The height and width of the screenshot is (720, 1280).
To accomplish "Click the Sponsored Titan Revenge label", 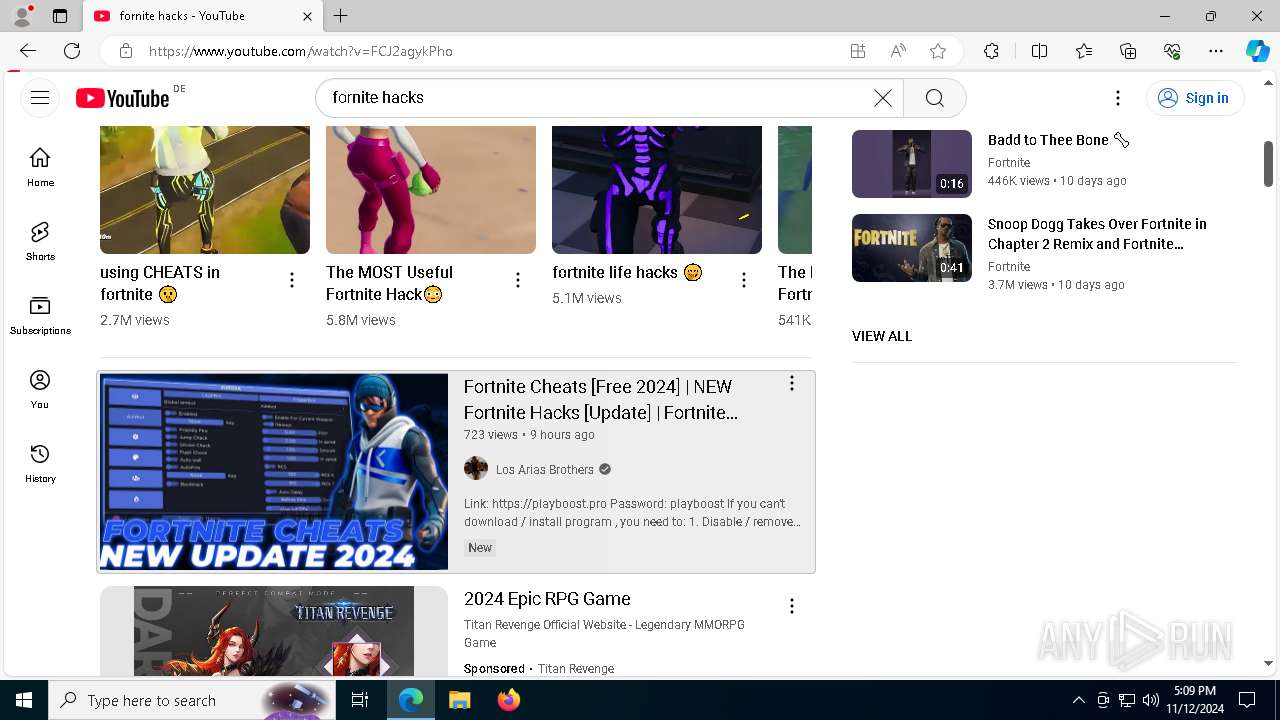I will point(539,668).
